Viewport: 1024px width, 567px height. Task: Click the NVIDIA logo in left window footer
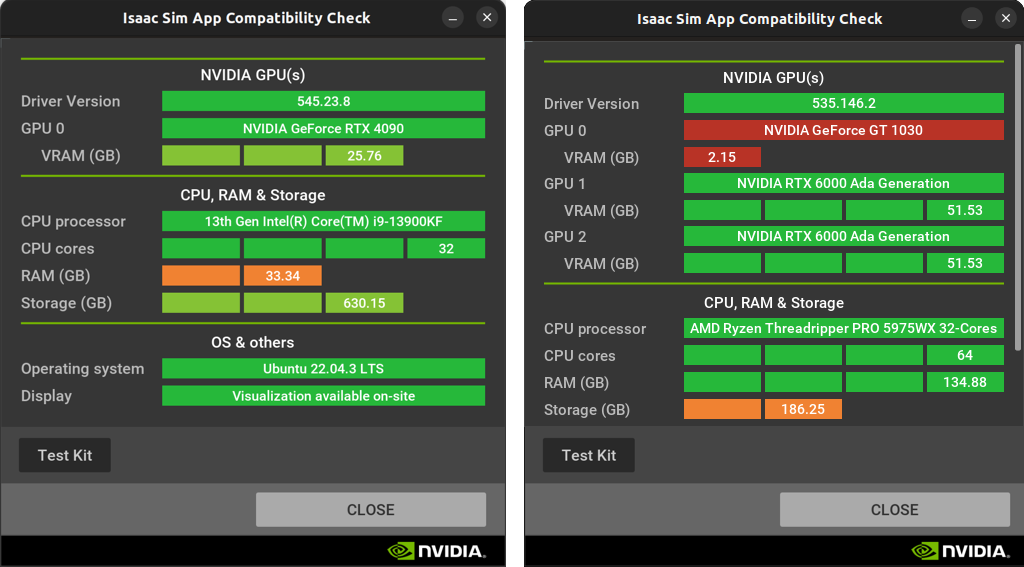(x=436, y=551)
